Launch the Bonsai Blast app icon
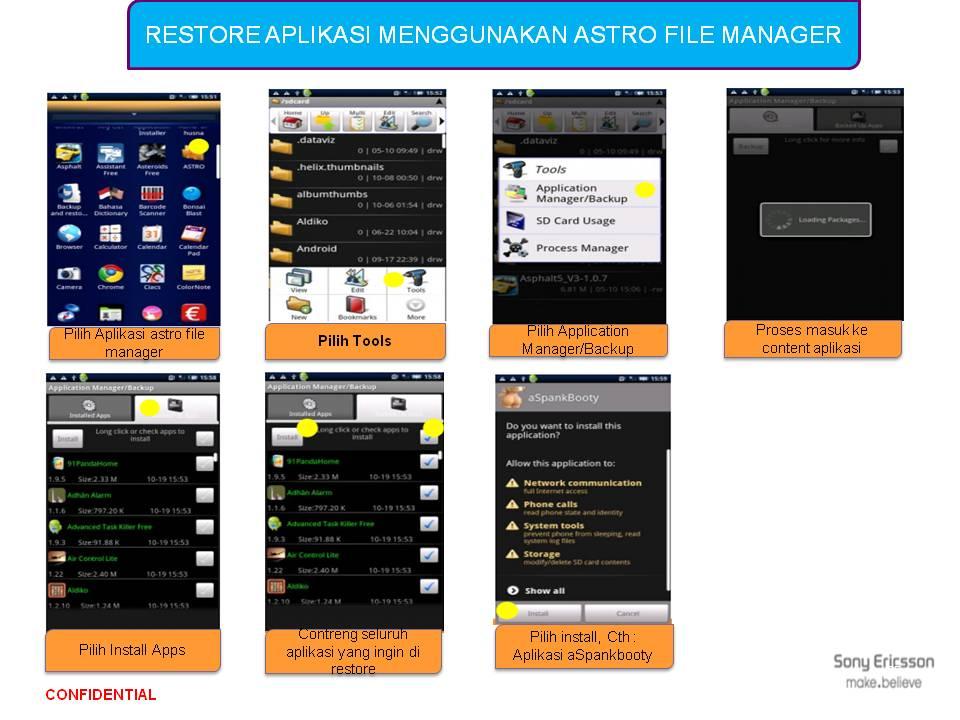This screenshot has height=720, width=960. click(192, 194)
